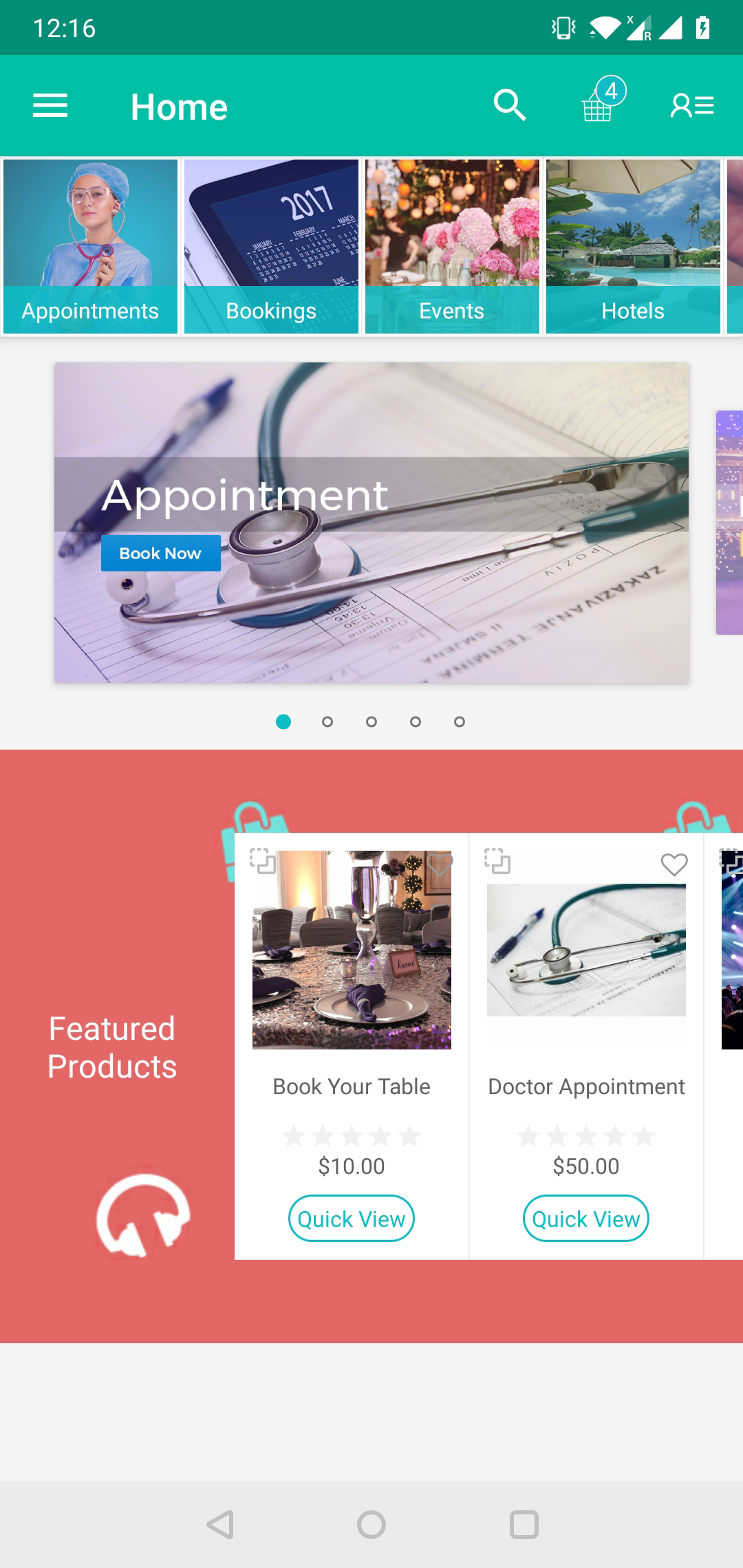The image size is (743, 1568).
Task: Quick View the Book Your Table product
Action: [x=352, y=1219]
